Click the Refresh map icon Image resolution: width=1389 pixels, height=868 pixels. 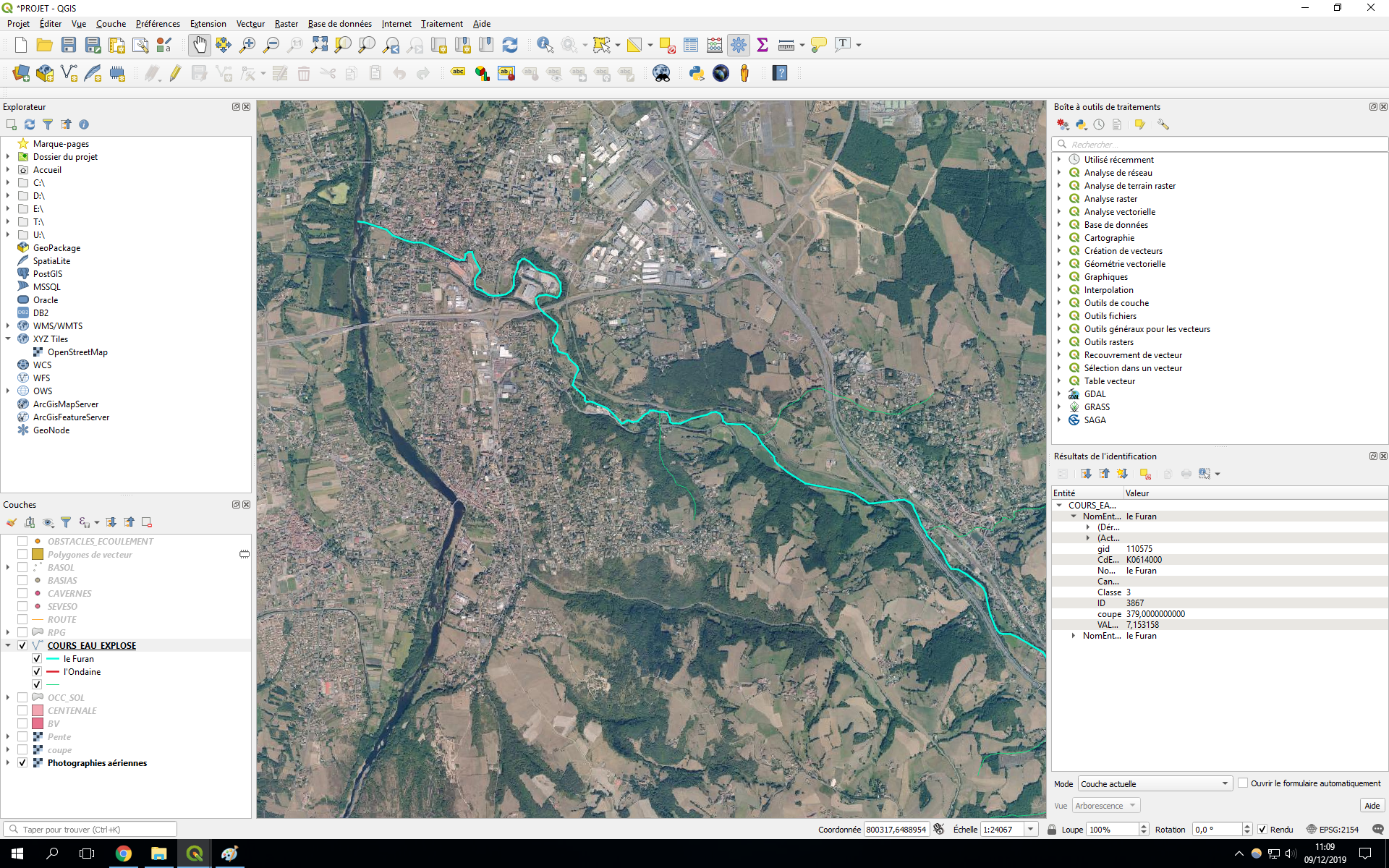tap(510, 45)
